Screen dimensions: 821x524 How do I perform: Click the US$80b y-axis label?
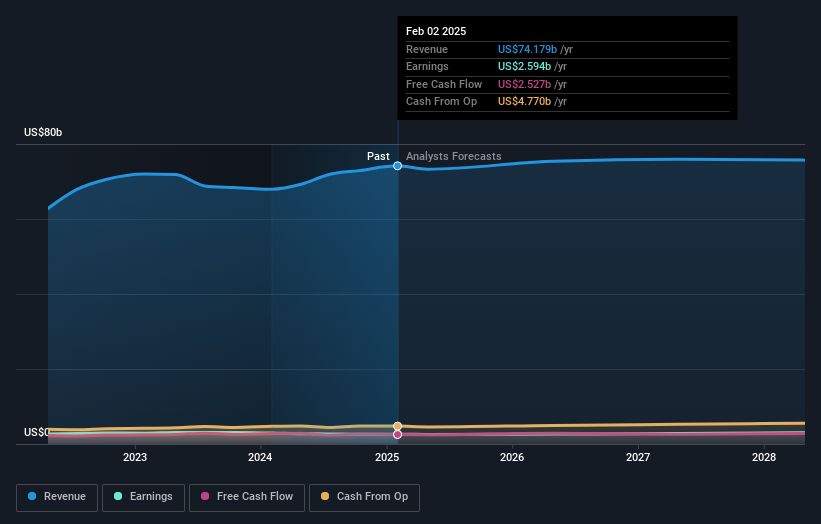point(43,132)
